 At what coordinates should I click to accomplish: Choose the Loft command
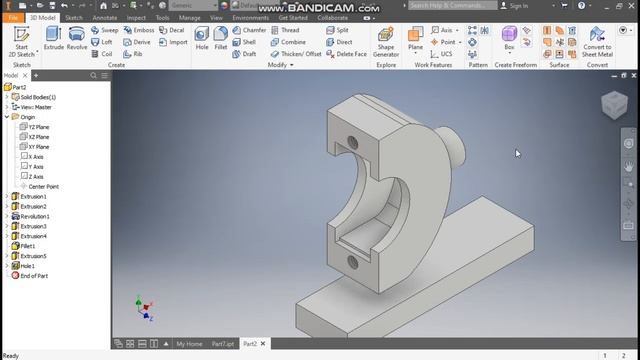point(102,42)
